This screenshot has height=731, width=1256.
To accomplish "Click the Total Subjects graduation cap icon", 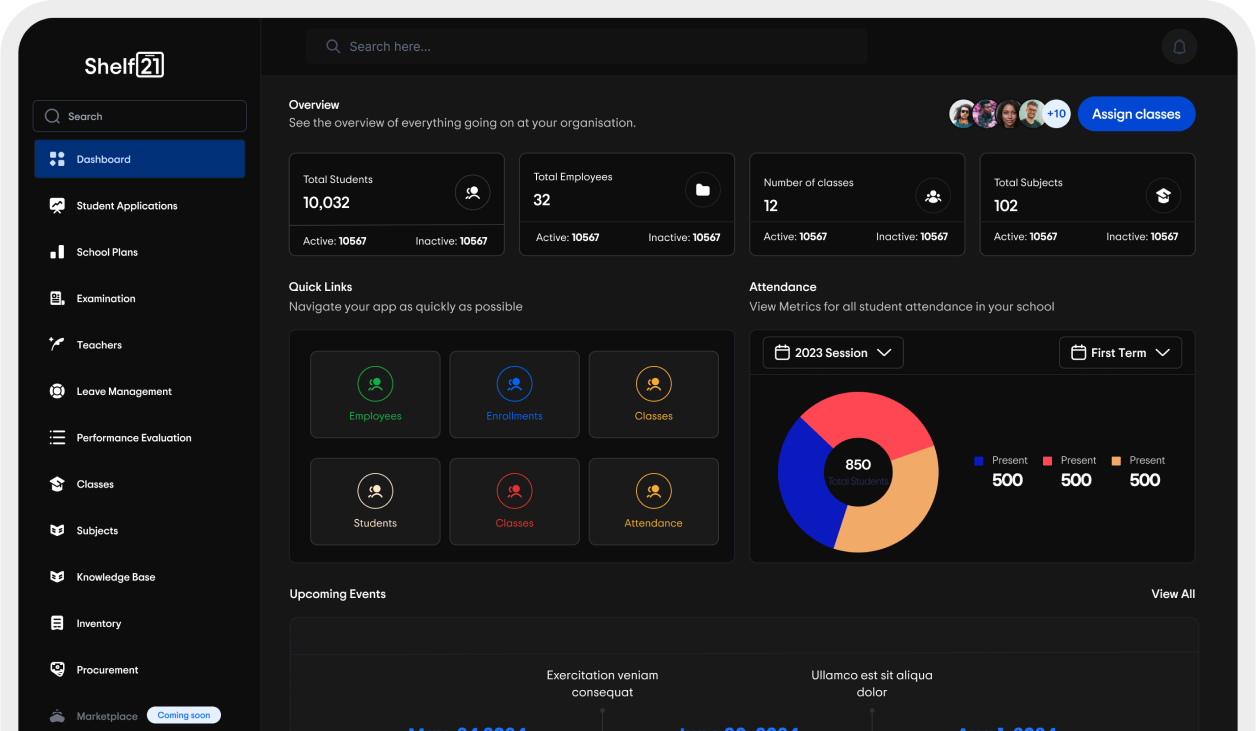I will click(1163, 196).
